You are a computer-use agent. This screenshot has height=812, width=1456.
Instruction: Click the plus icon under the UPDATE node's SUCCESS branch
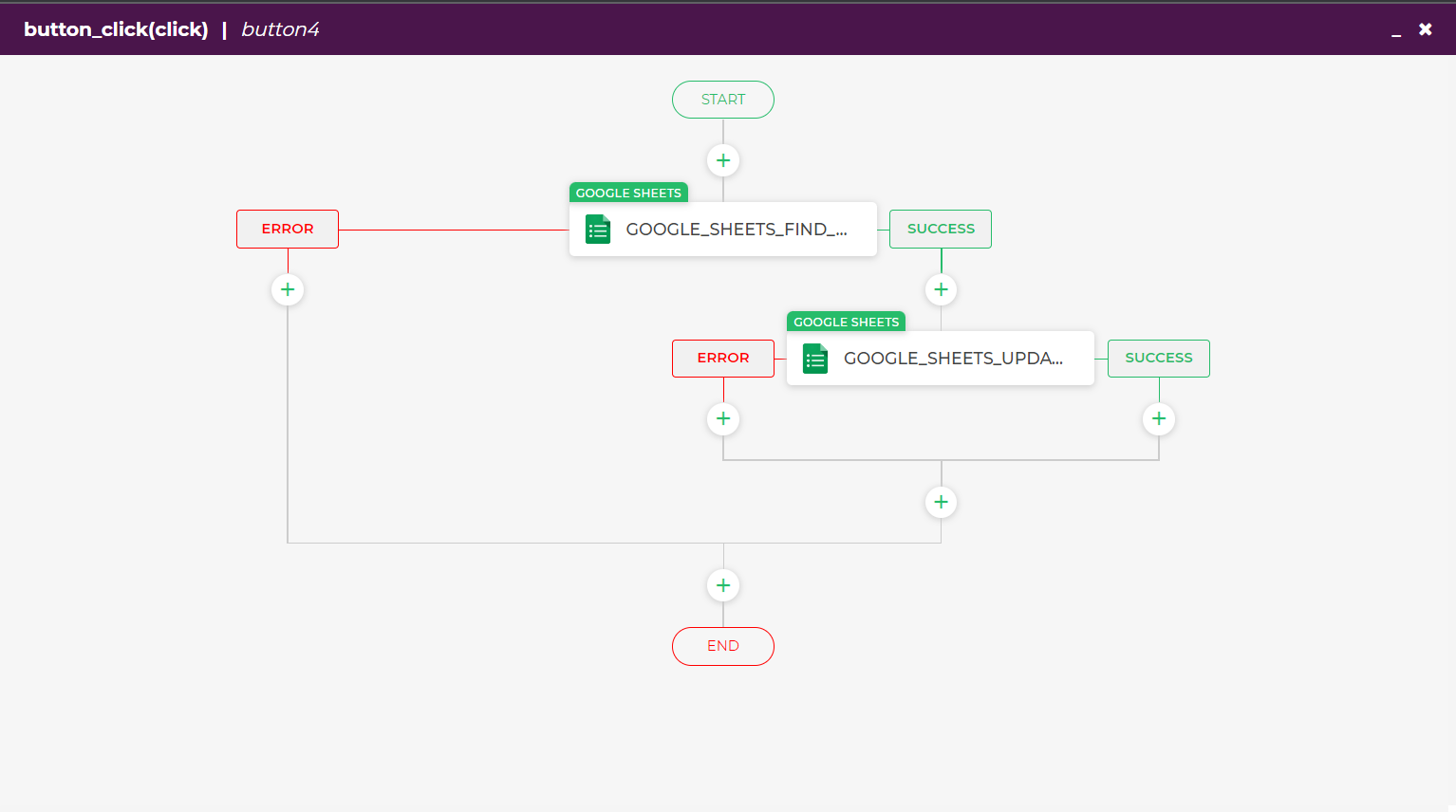[x=1158, y=418]
